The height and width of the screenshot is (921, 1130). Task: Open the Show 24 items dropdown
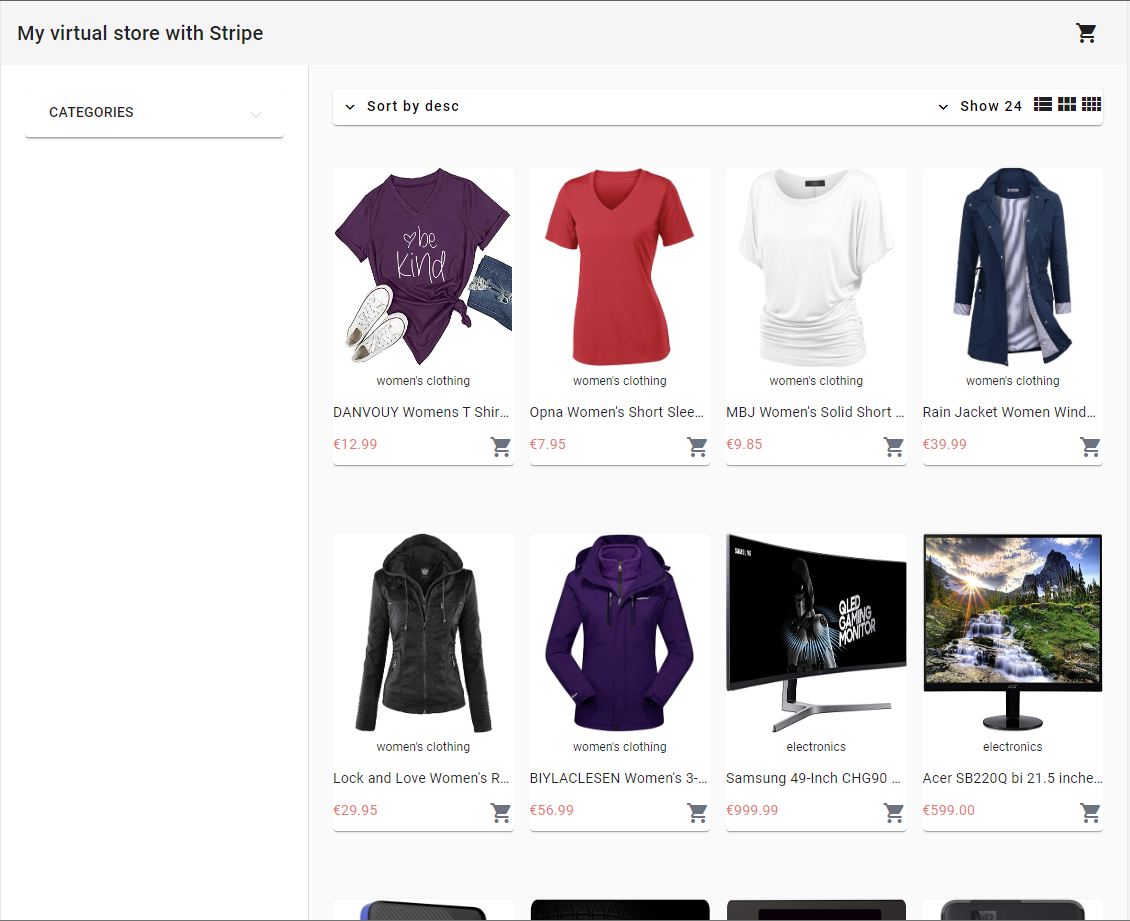(980, 107)
